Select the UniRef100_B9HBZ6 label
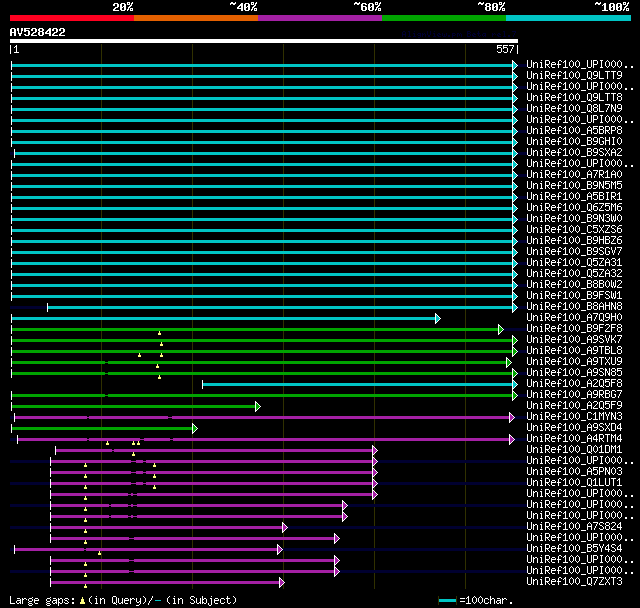640x608 pixels. click(x=574, y=241)
